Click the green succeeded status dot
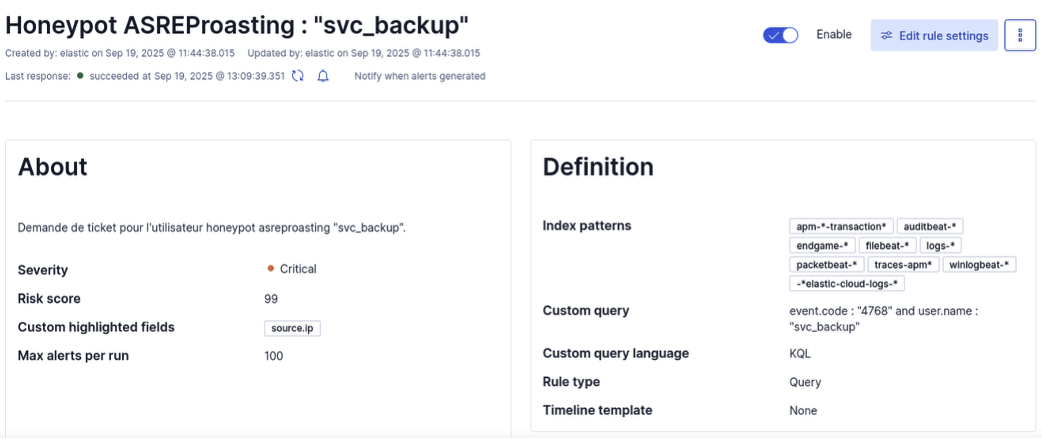The height and width of the screenshot is (439, 1042). coord(80,76)
